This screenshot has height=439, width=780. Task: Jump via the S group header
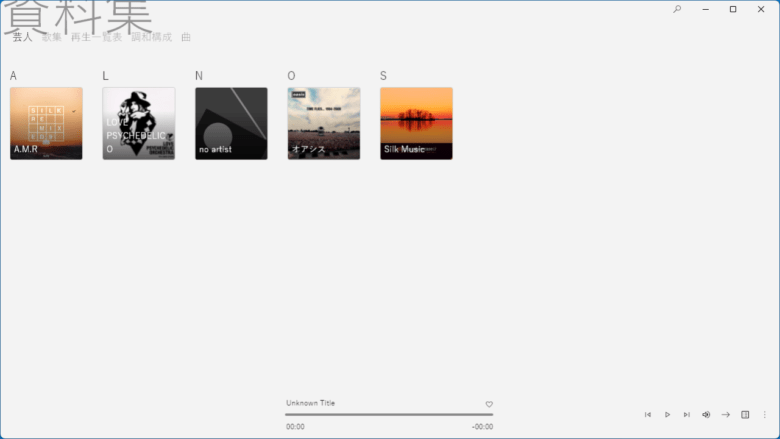[384, 76]
